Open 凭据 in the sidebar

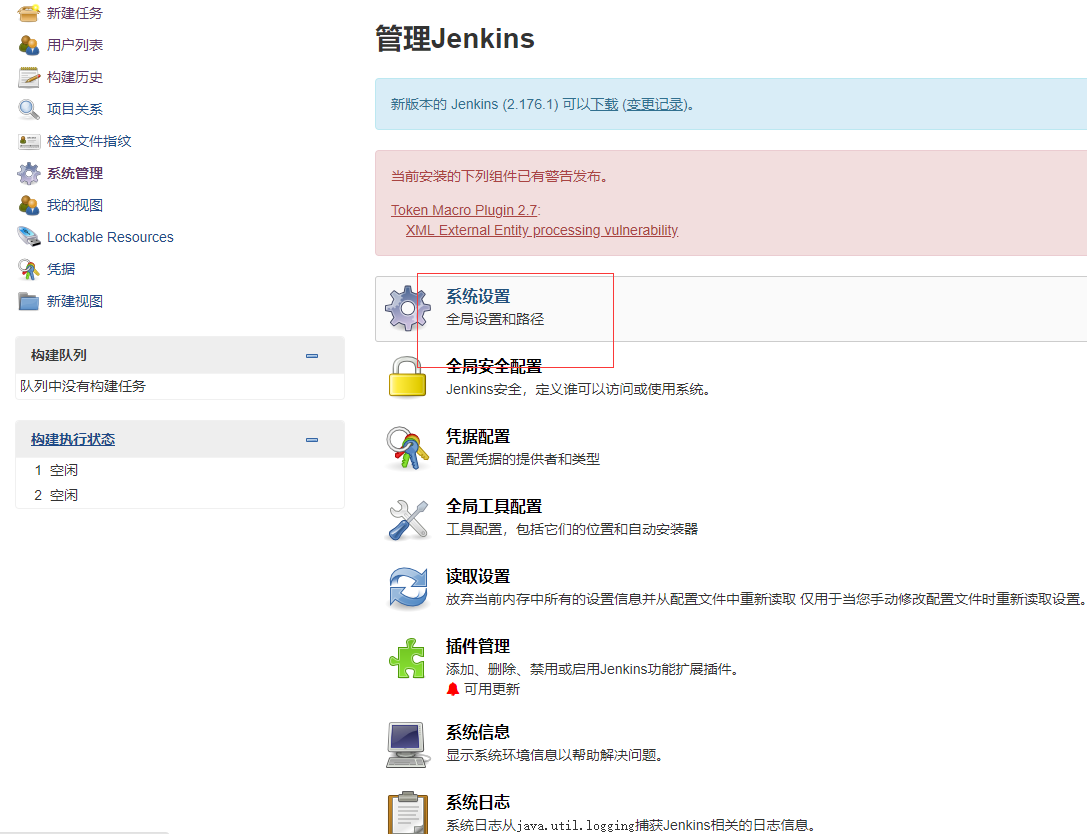[x=61, y=269]
